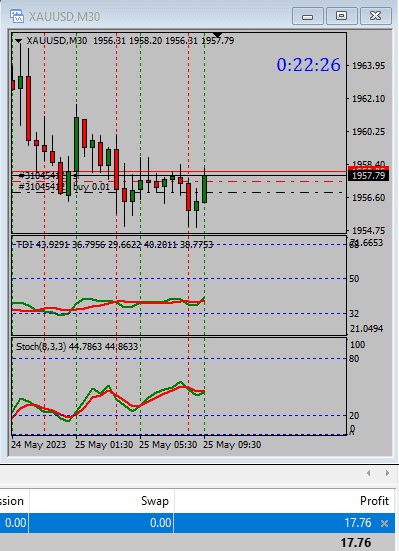Click the Swap value 0.00 in highlighted row

(161, 523)
